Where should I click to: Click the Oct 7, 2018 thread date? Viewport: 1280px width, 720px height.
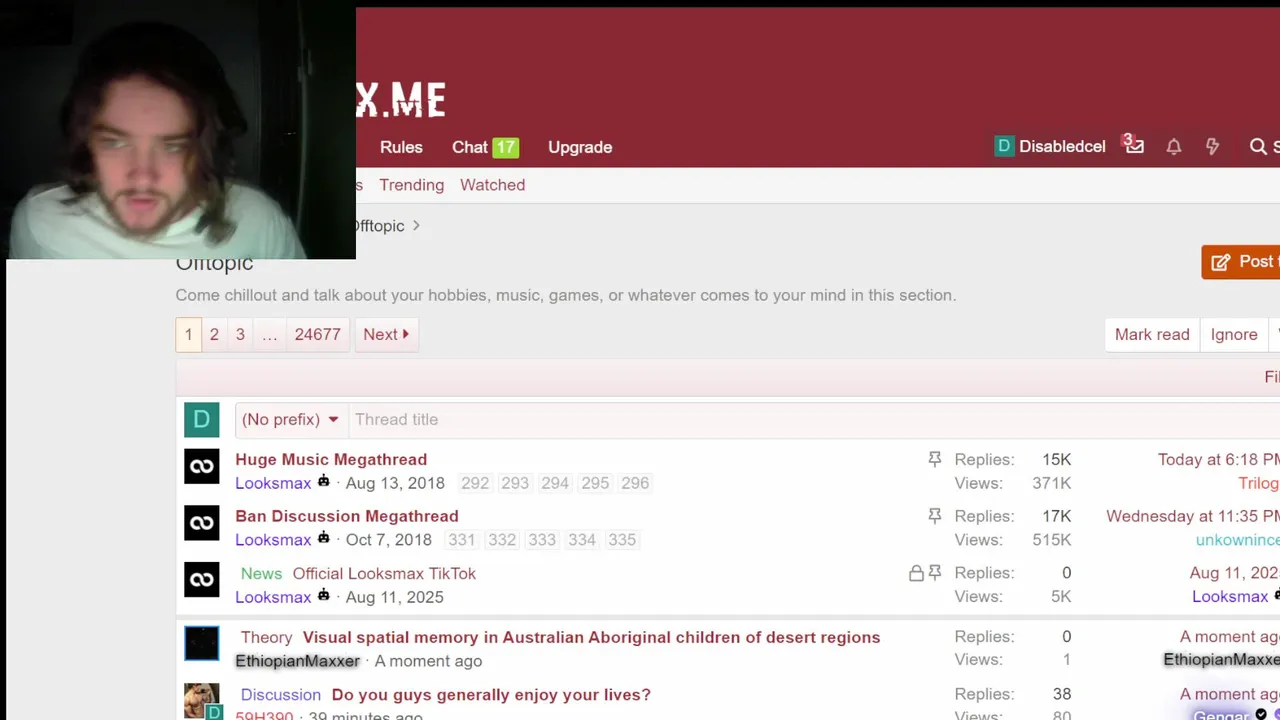coord(389,540)
